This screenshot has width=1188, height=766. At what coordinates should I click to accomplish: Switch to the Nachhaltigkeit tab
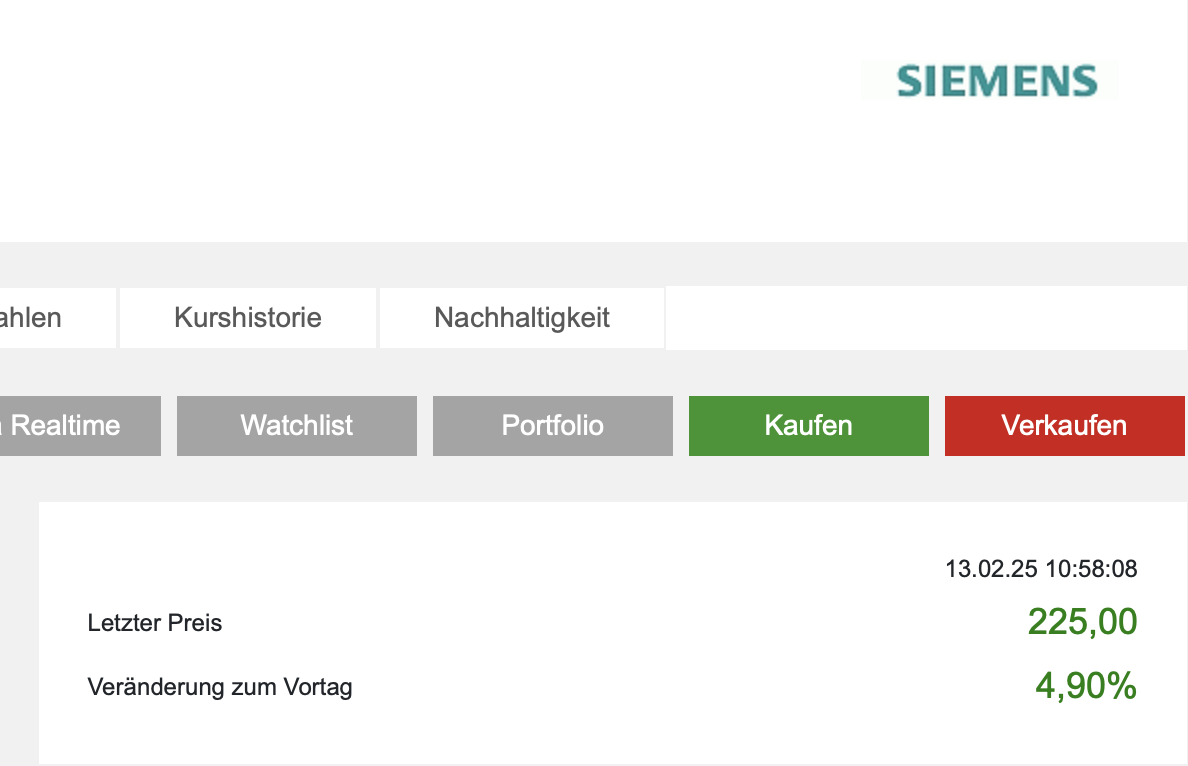coord(522,318)
